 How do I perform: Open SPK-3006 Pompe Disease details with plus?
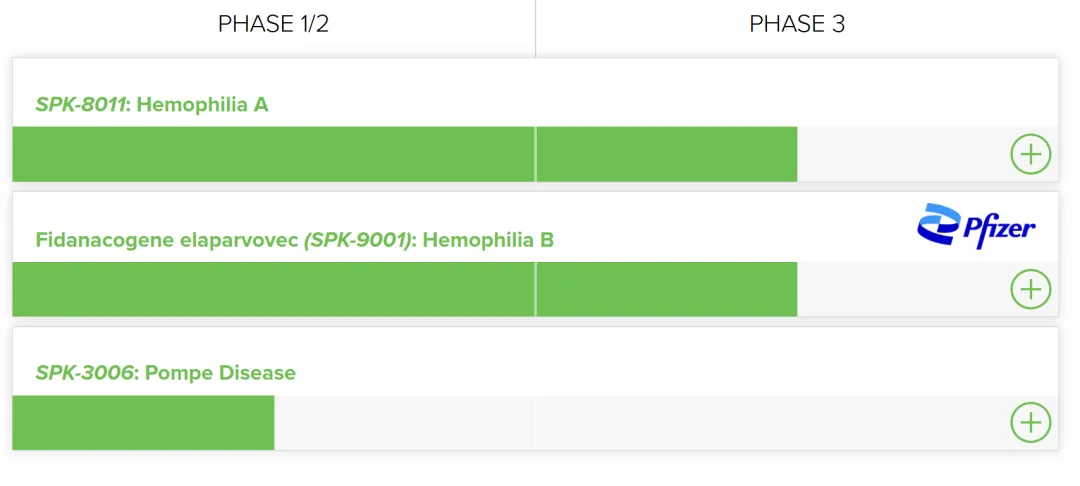1030,422
